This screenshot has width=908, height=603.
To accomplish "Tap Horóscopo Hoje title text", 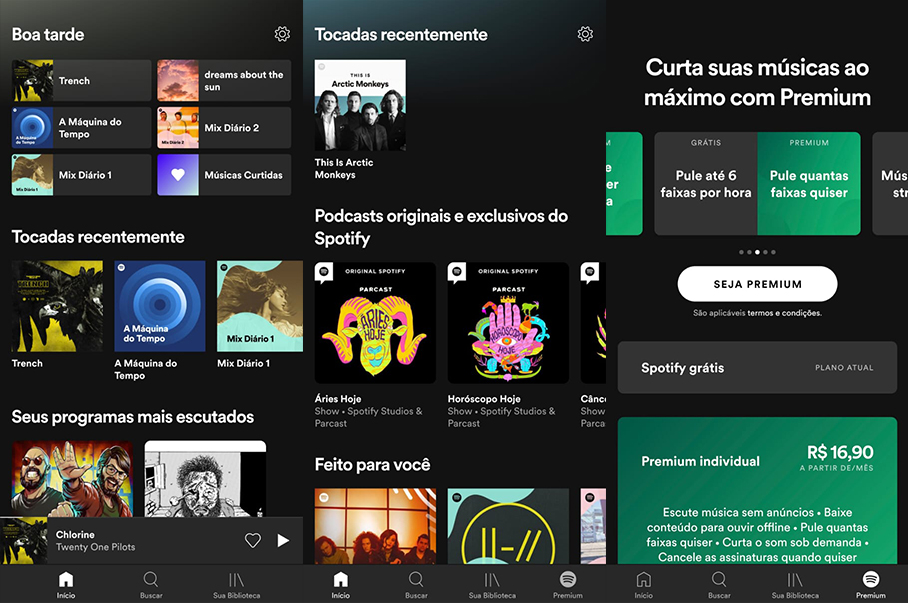I will point(484,399).
